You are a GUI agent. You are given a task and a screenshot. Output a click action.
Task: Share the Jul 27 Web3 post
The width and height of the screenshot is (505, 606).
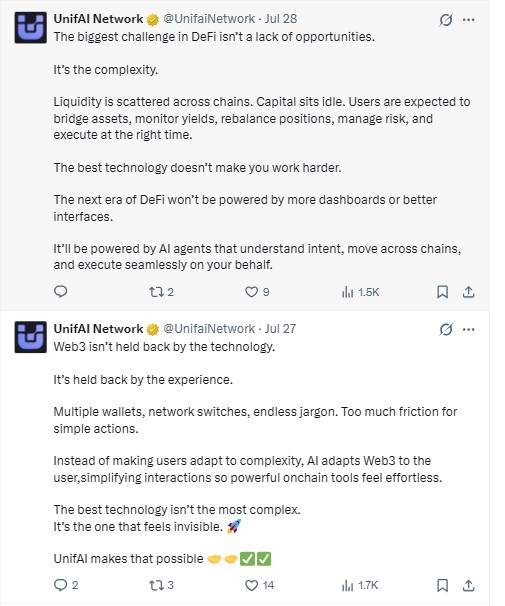[x=468, y=585]
